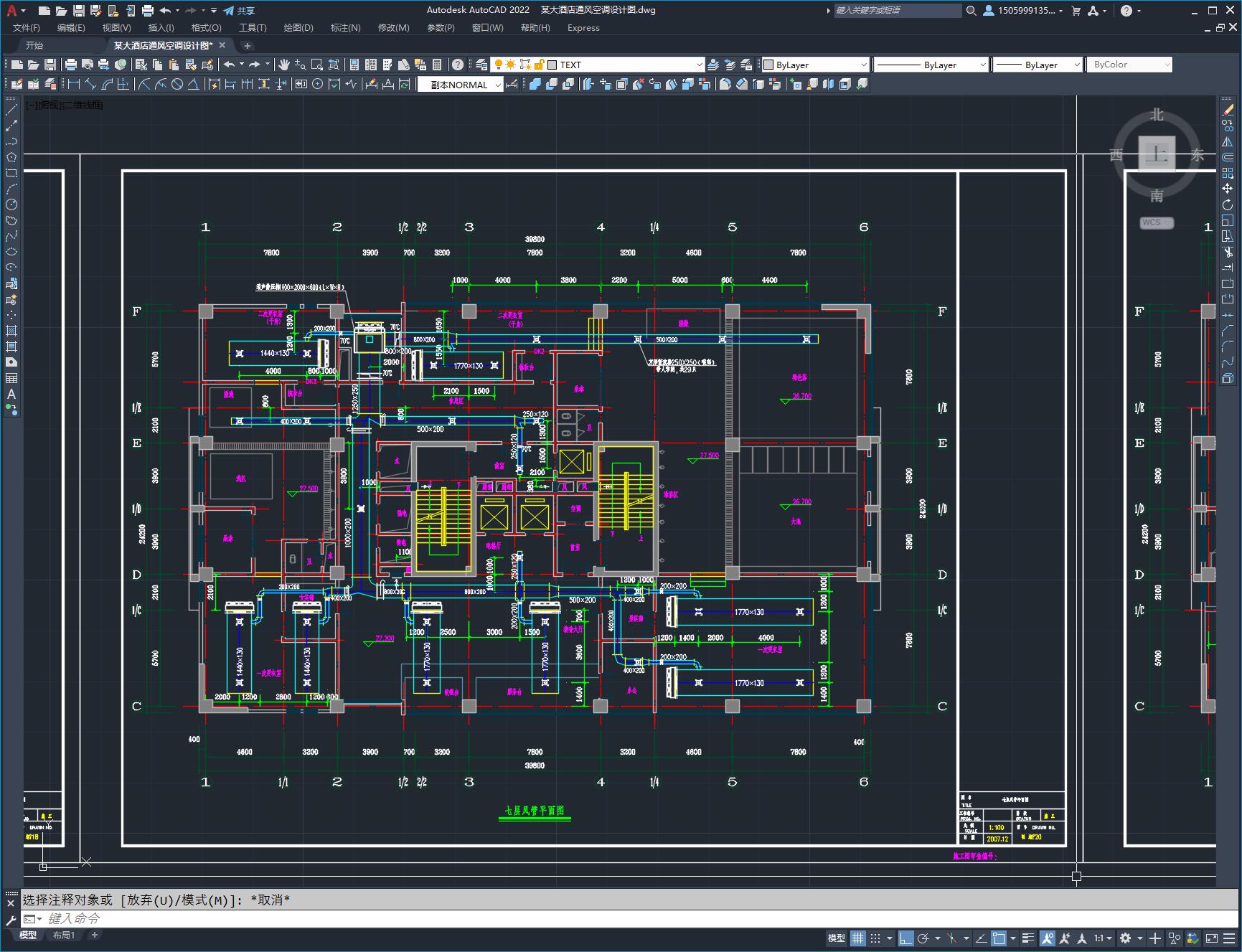Click the pan (hand) tool icon
Viewport: 1242px width, 952px height.
point(284,65)
